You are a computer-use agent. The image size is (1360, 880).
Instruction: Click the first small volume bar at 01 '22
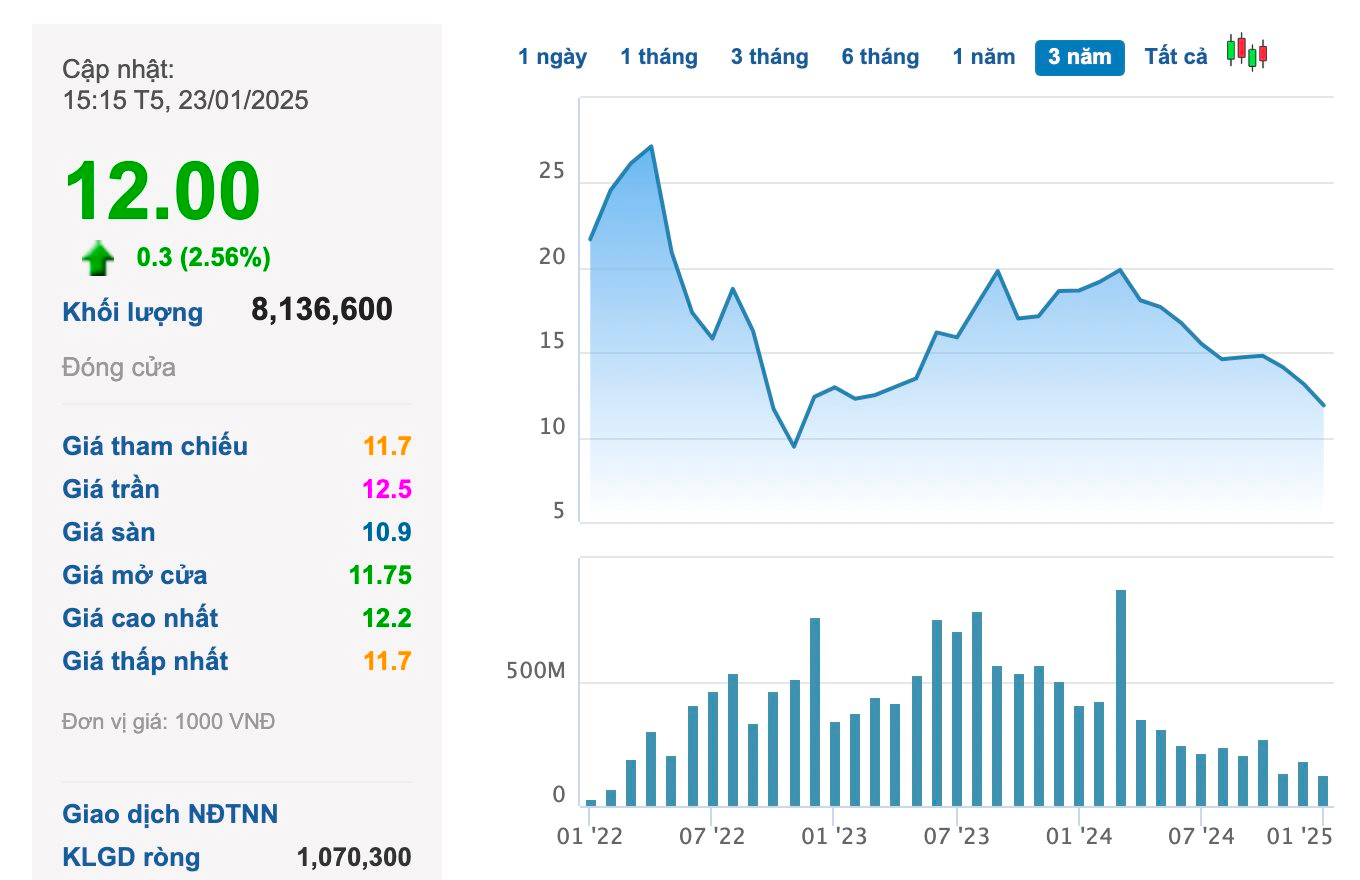591,803
